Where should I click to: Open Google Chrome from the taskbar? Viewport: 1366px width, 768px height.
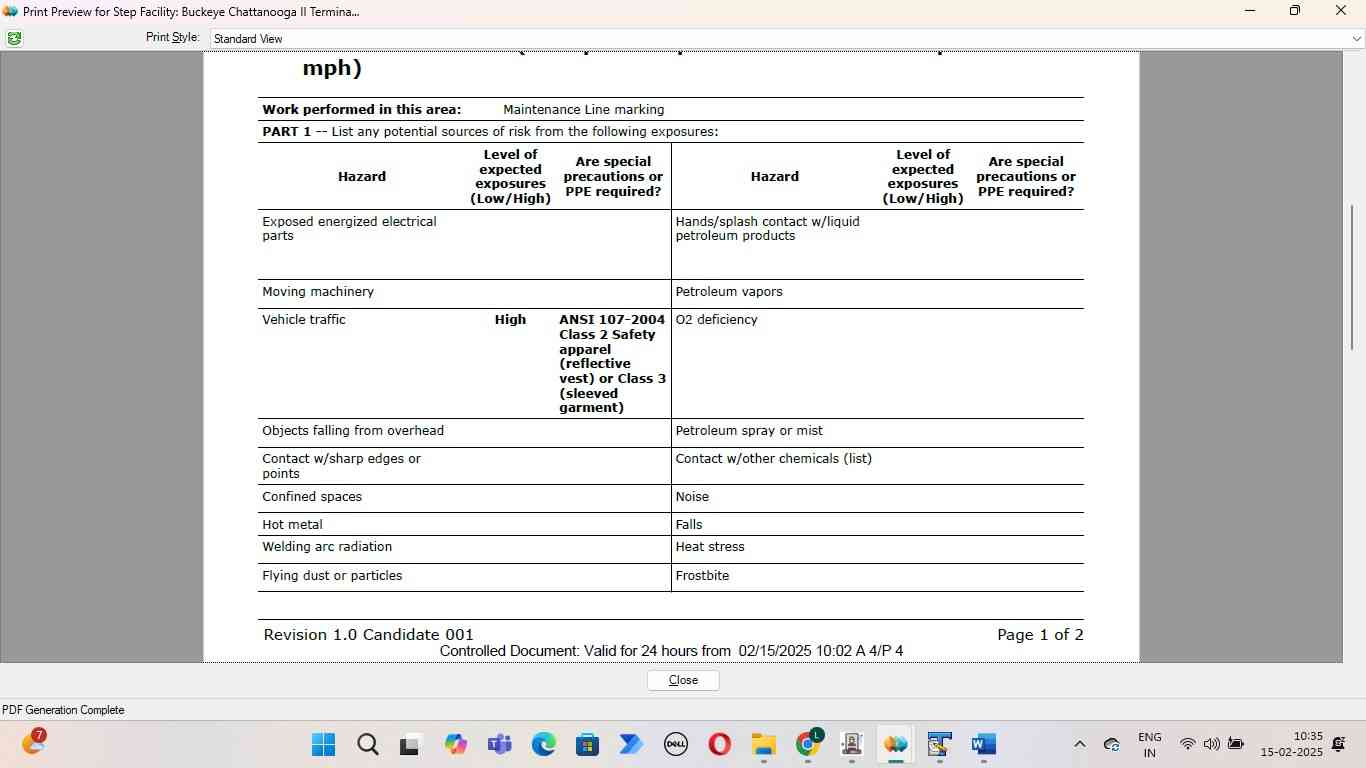[808, 744]
